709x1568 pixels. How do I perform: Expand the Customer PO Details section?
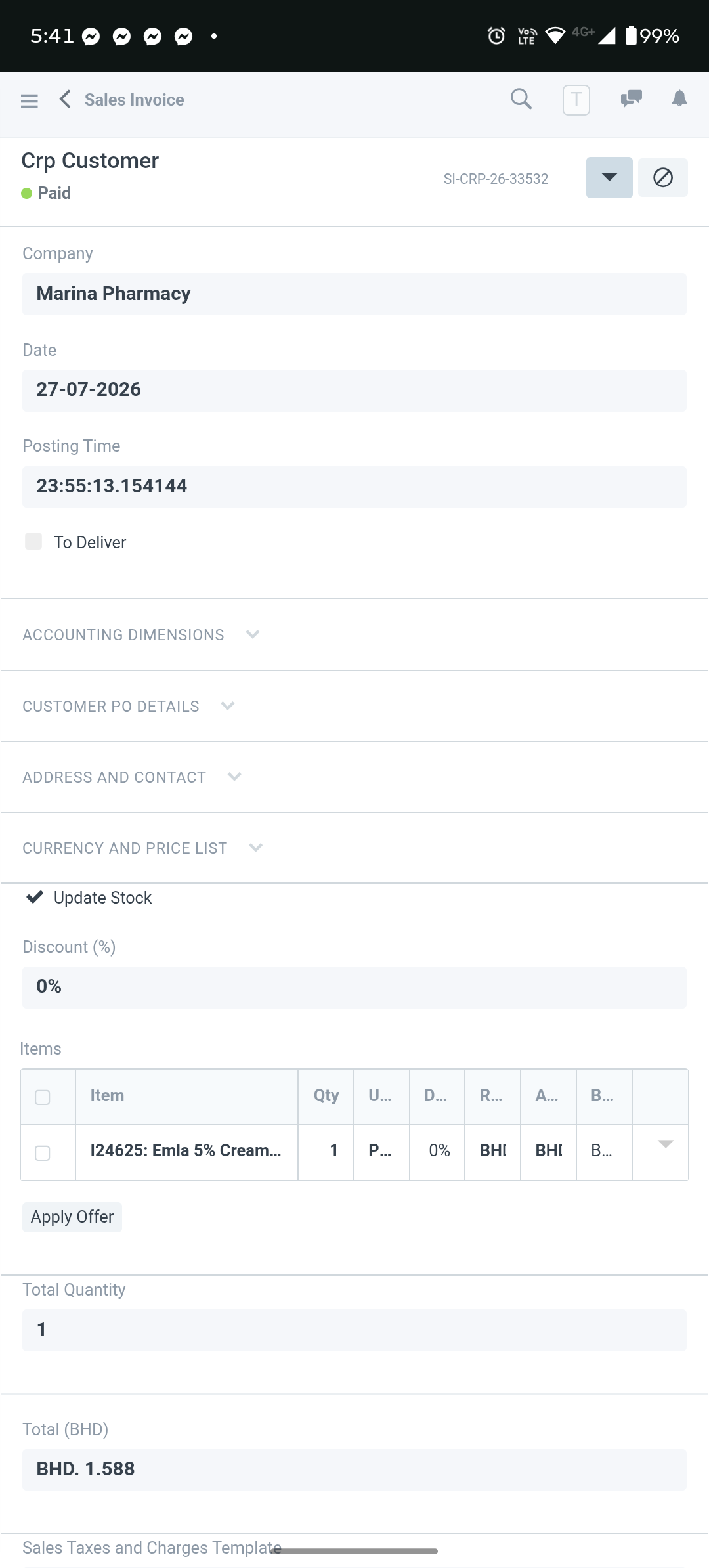point(129,707)
